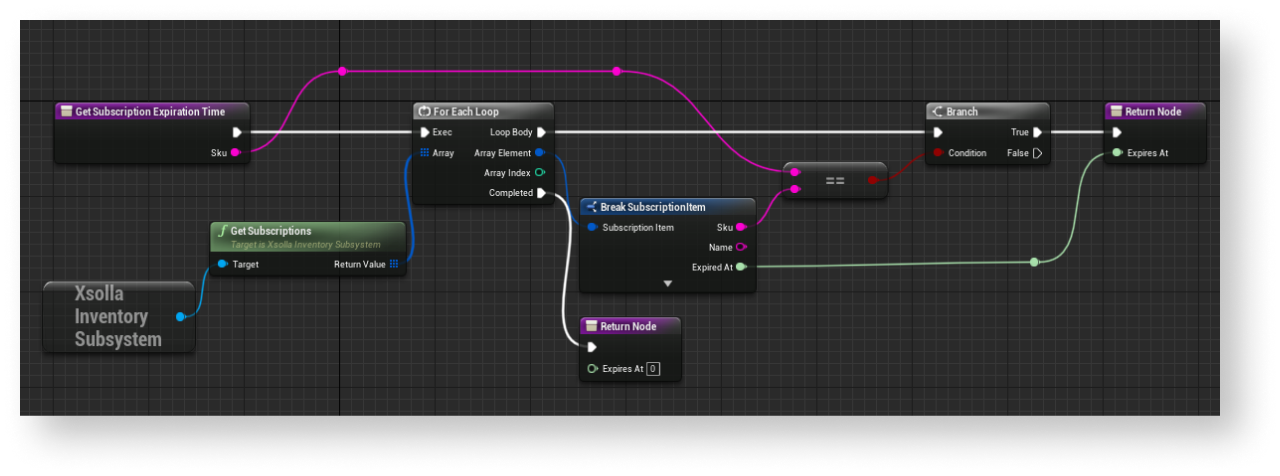This screenshot has height=476, width=1280.
Task: Click the Expires At input field with value 0
Action: pos(652,369)
